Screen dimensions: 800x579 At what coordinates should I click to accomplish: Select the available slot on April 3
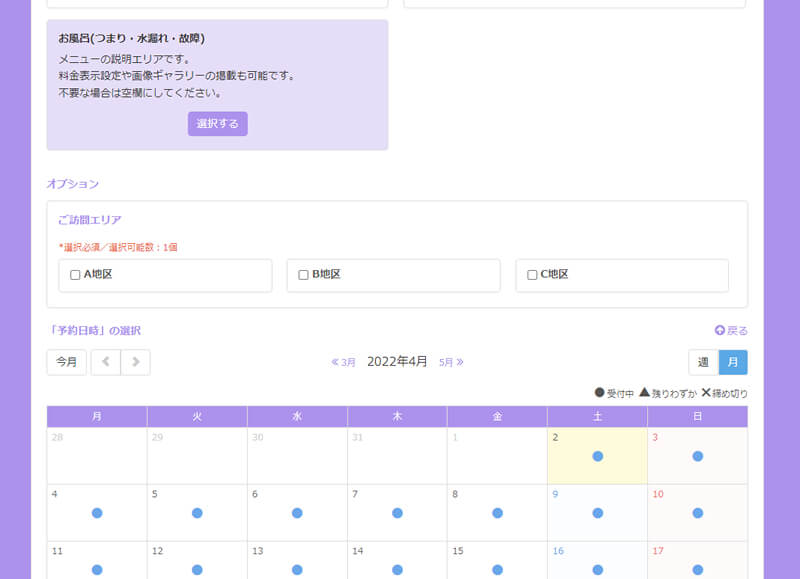pos(697,456)
